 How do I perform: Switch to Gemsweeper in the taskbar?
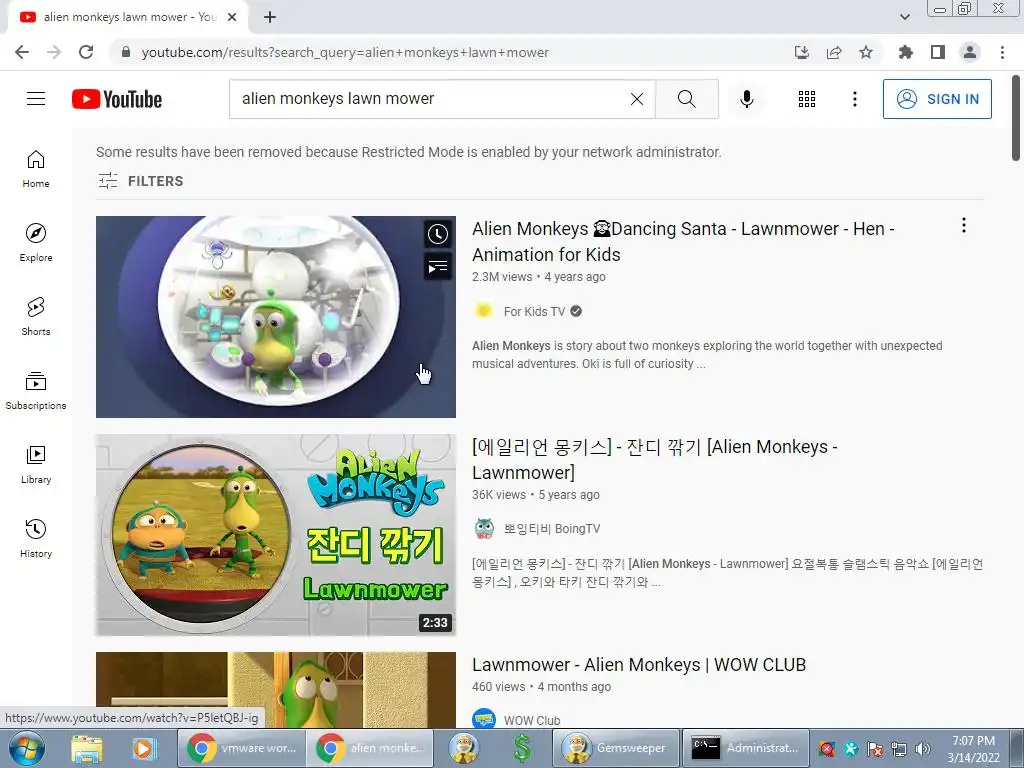tap(616, 748)
